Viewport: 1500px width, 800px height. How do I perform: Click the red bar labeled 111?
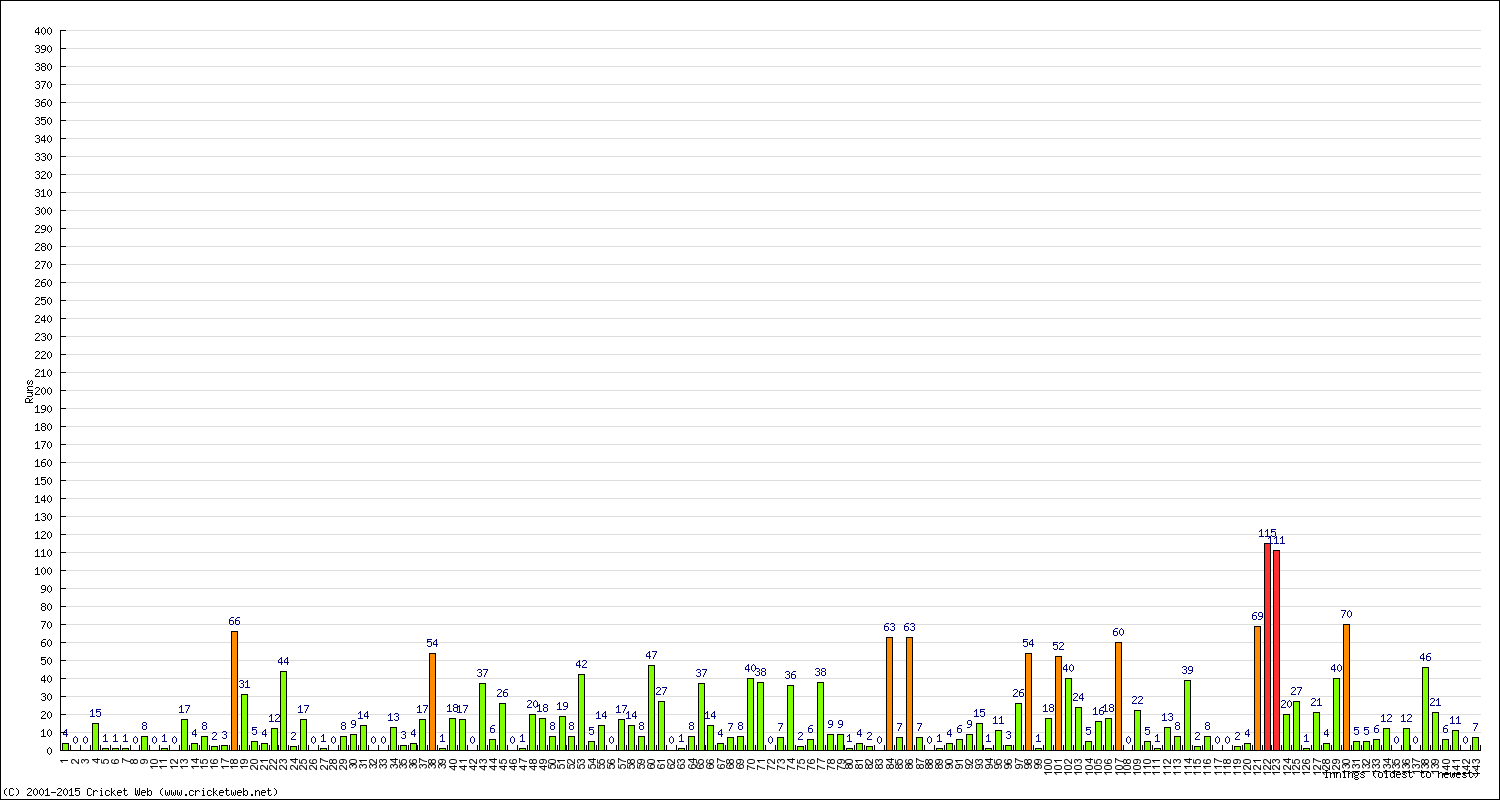coord(1277,650)
